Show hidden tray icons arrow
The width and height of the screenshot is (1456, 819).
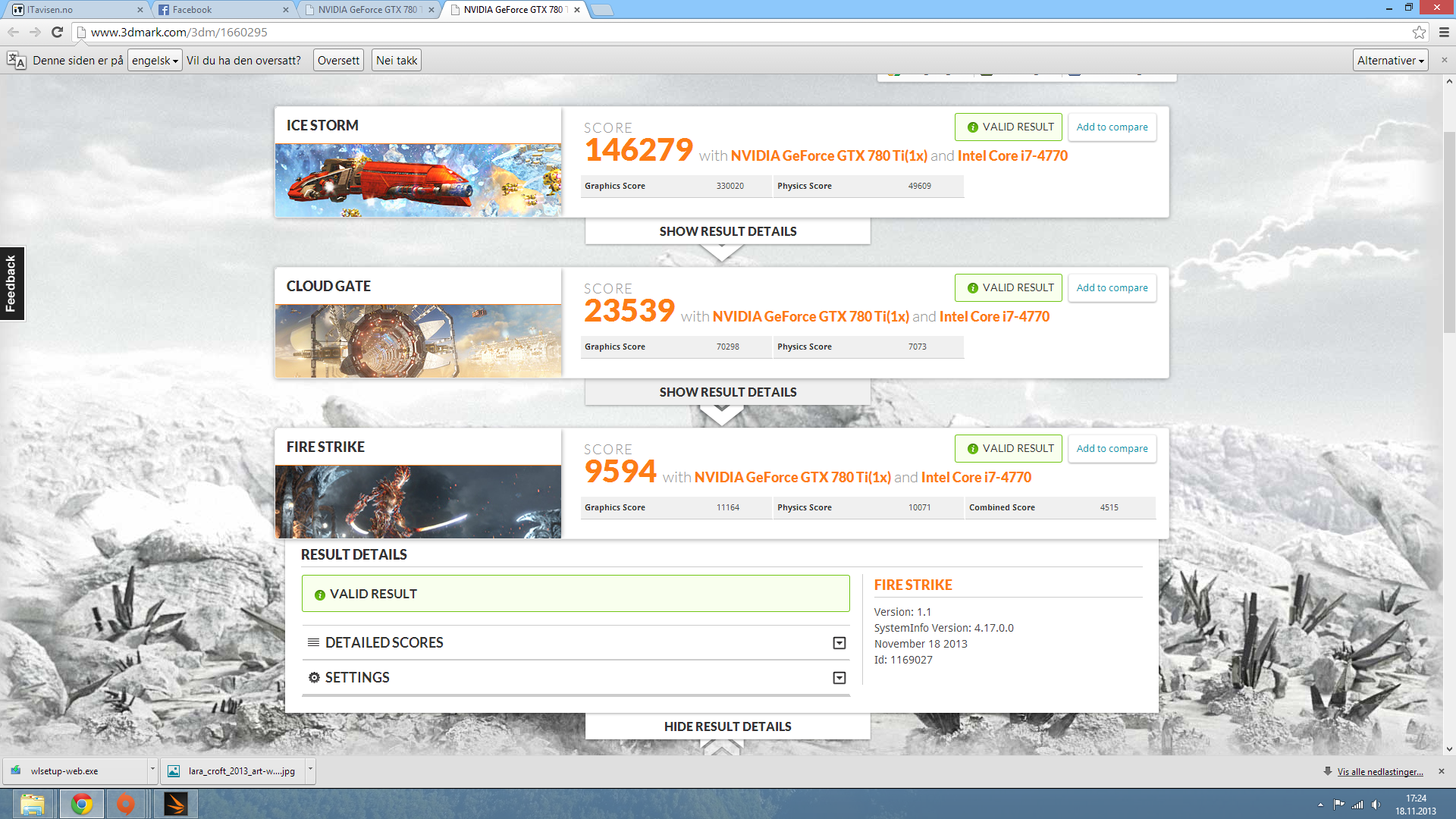(1320, 805)
